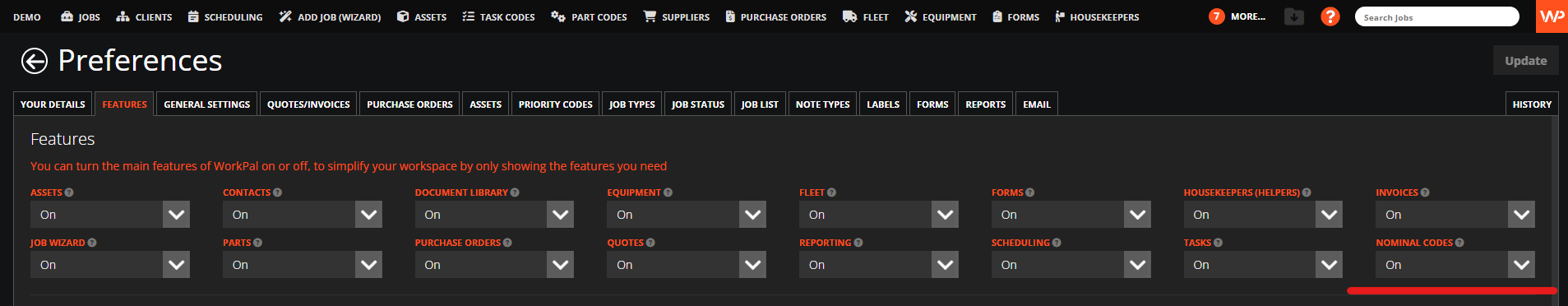Click the Jobs briefcase icon
The image size is (1568, 306).
tap(67, 16)
